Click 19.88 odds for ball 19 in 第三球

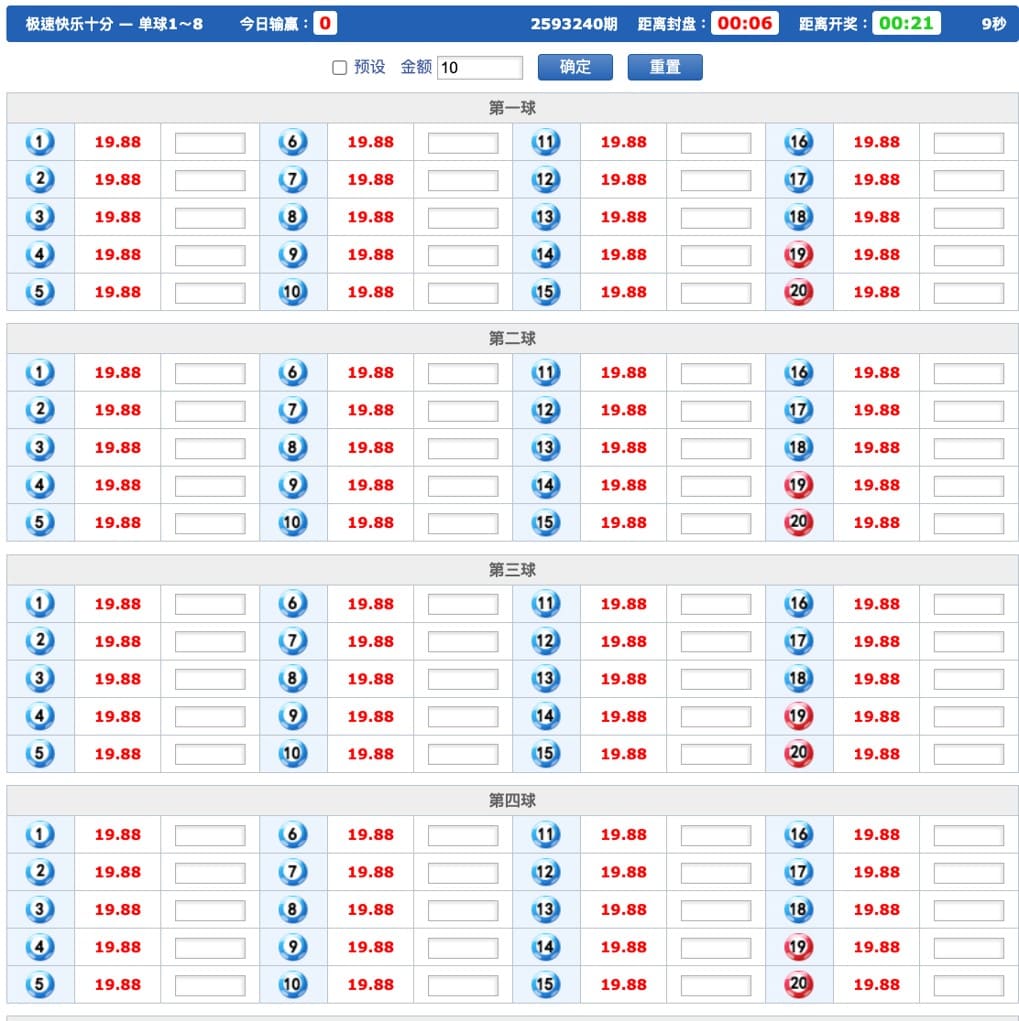click(x=876, y=716)
